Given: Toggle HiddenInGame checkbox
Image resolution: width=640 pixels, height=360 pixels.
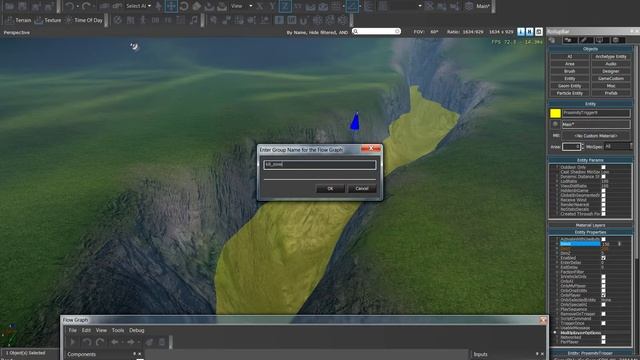Looking at the screenshot, I should point(603,191).
